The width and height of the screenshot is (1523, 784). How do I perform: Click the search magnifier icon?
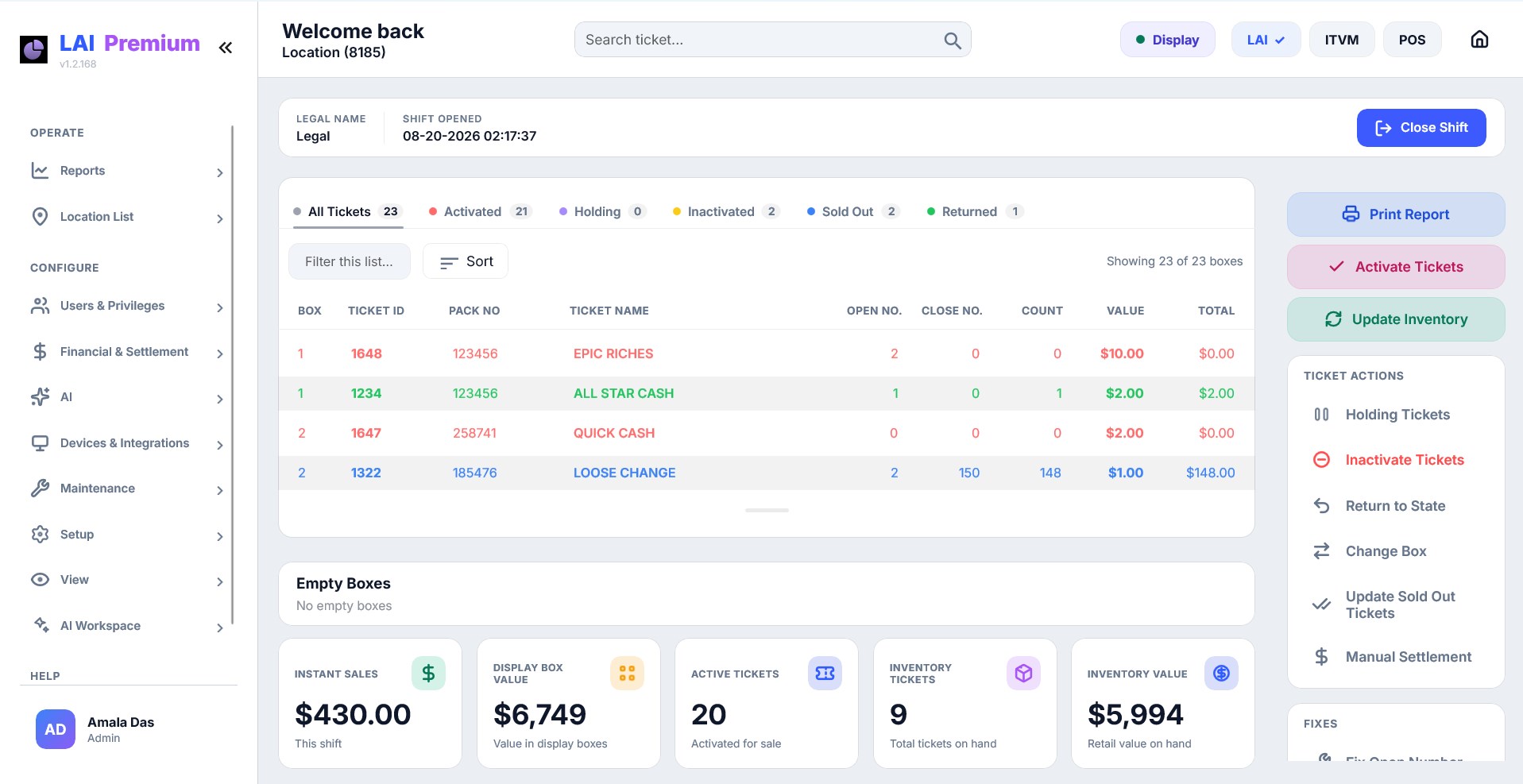pyautogui.click(x=953, y=41)
